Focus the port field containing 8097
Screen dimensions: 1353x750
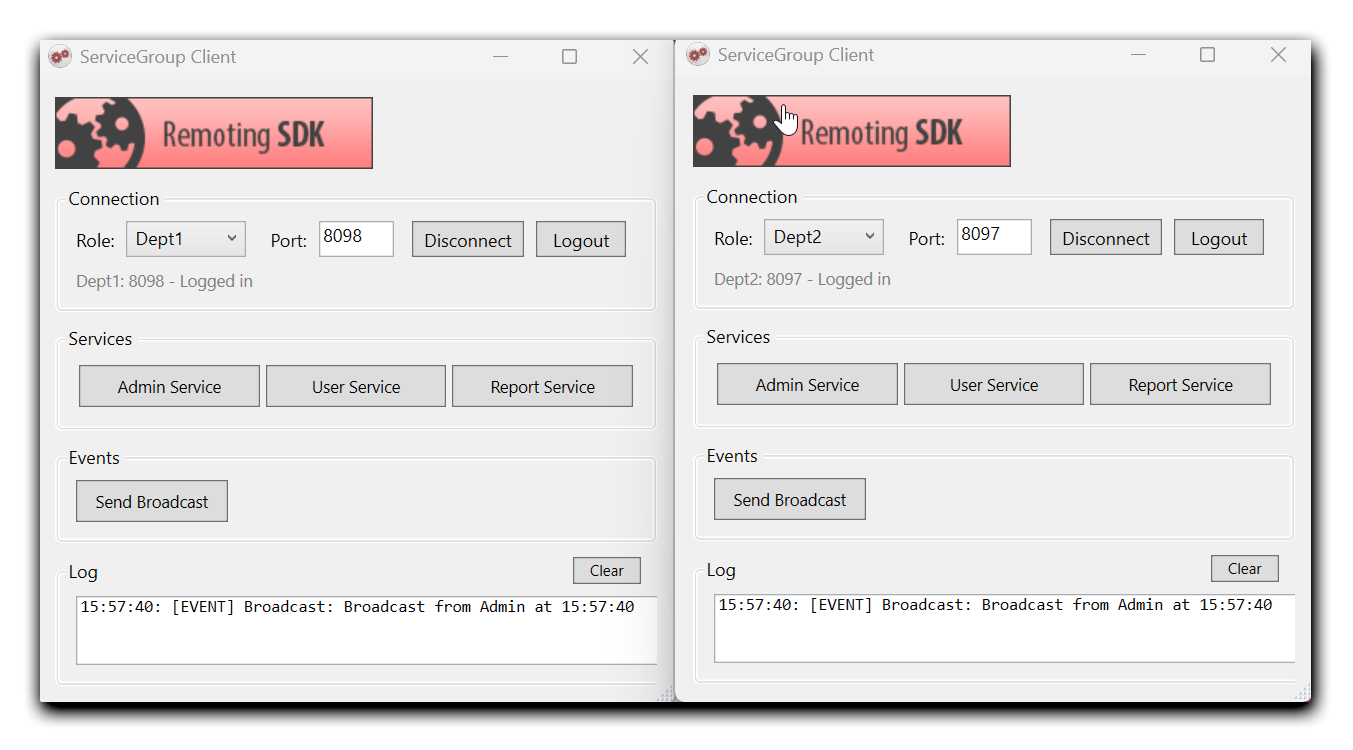[x=994, y=237]
